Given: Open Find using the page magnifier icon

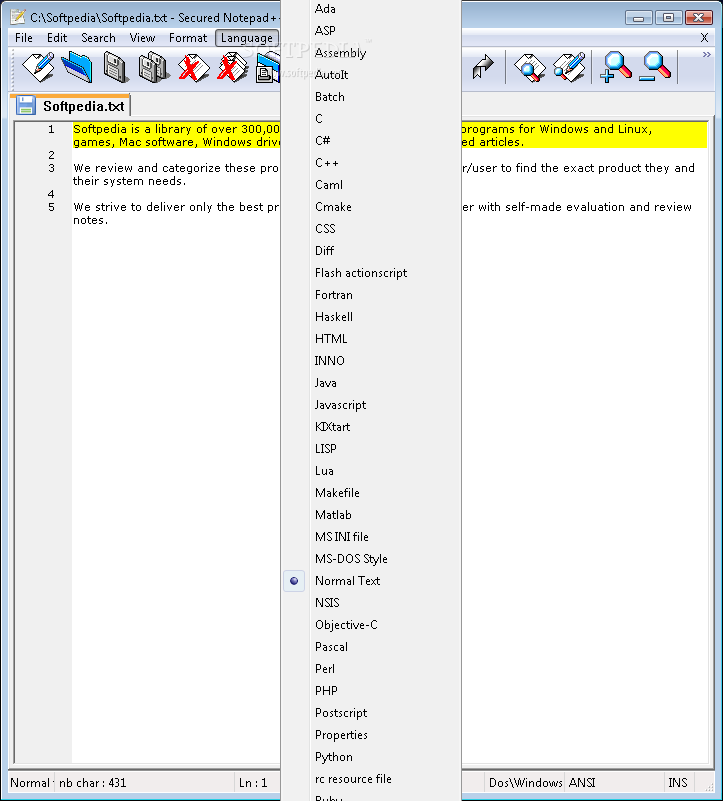Looking at the screenshot, I should coord(529,67).
